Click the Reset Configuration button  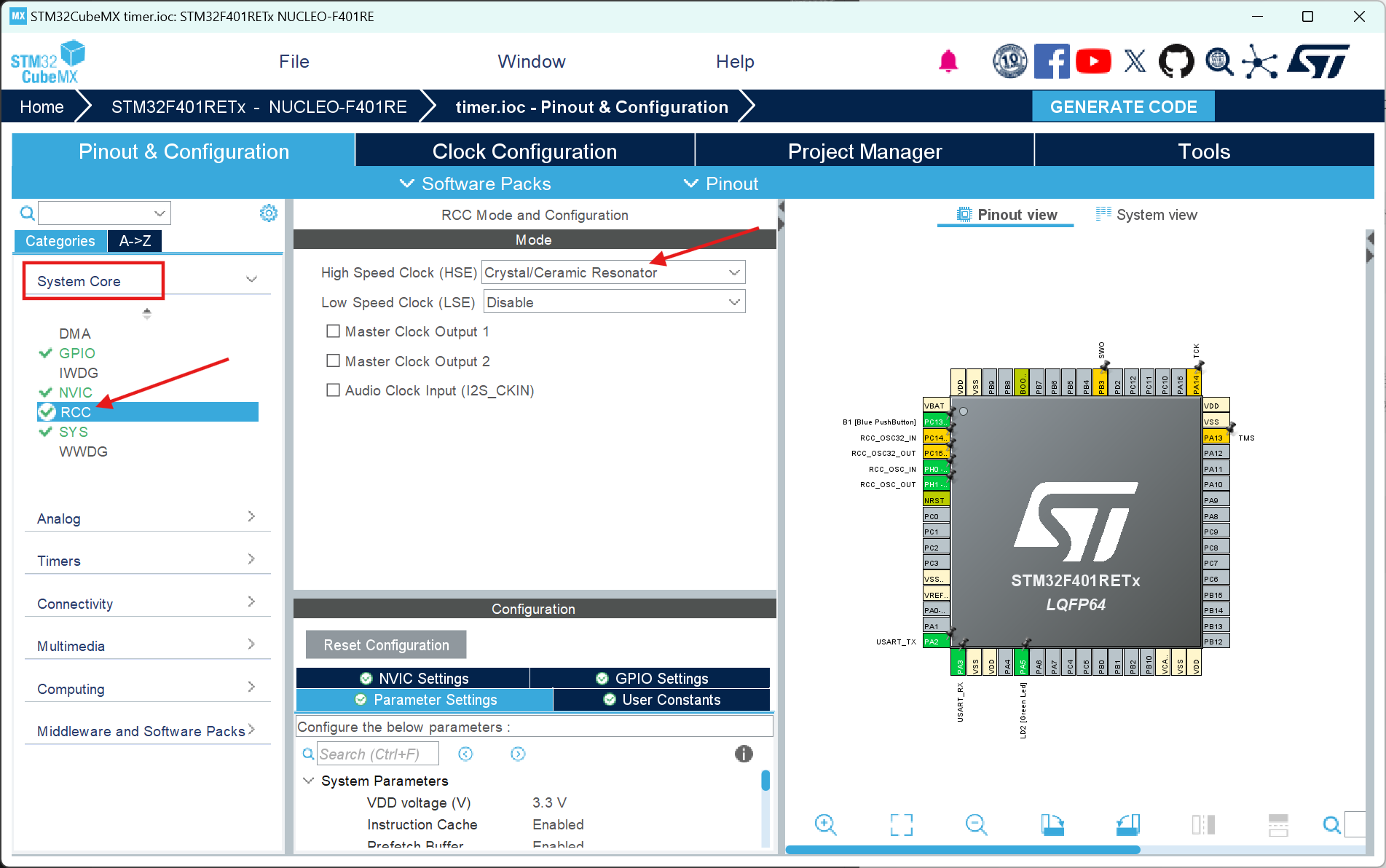pyautogui.click(x=386, y=644)
